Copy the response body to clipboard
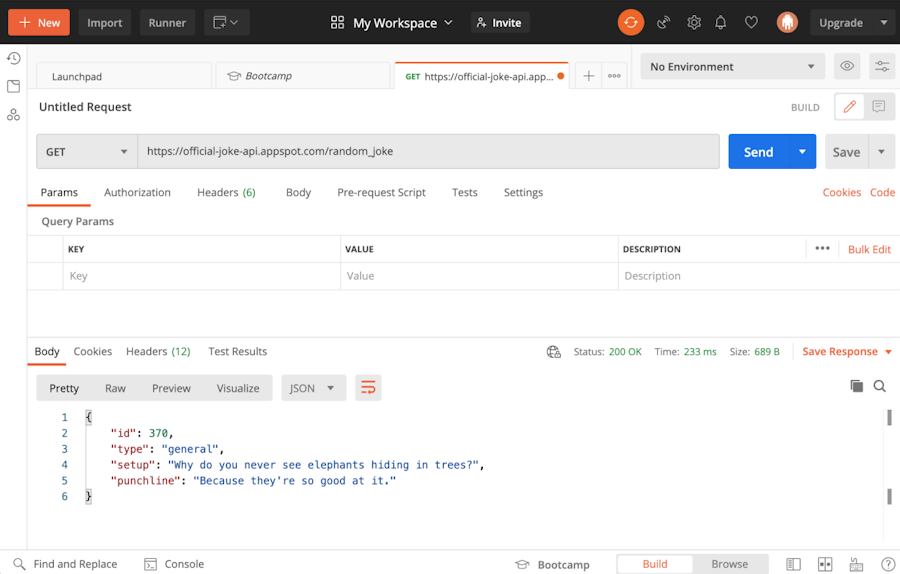 coord(856,386)
